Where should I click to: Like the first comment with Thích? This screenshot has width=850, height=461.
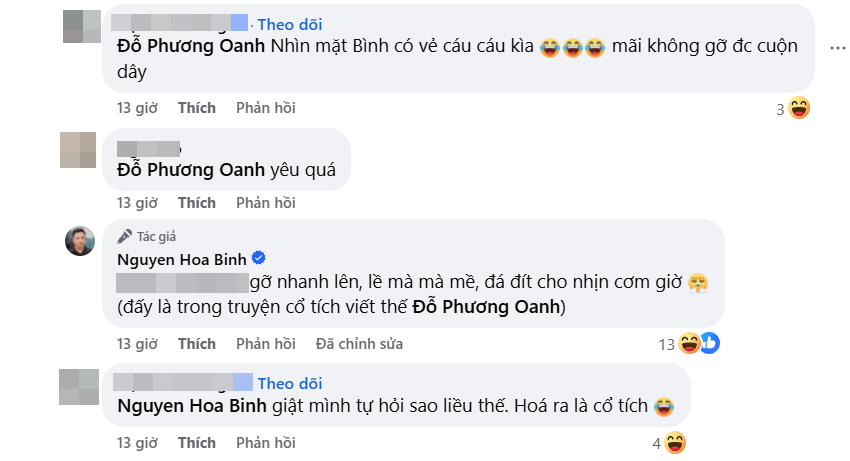(197, 107)
